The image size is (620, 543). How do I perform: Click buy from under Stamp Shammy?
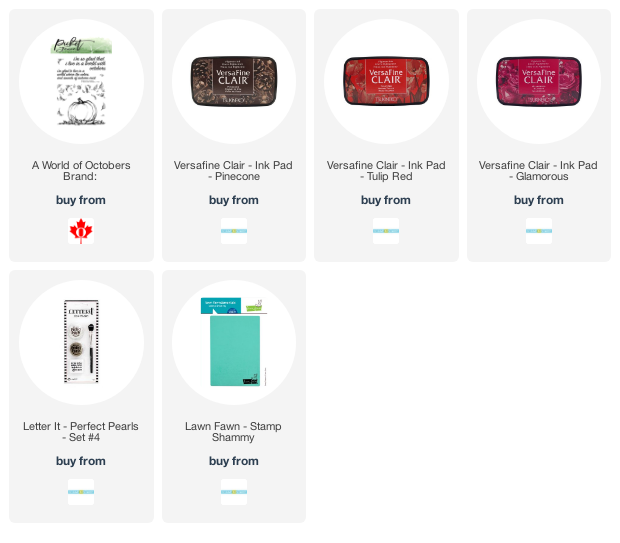(x=234, y=461)
